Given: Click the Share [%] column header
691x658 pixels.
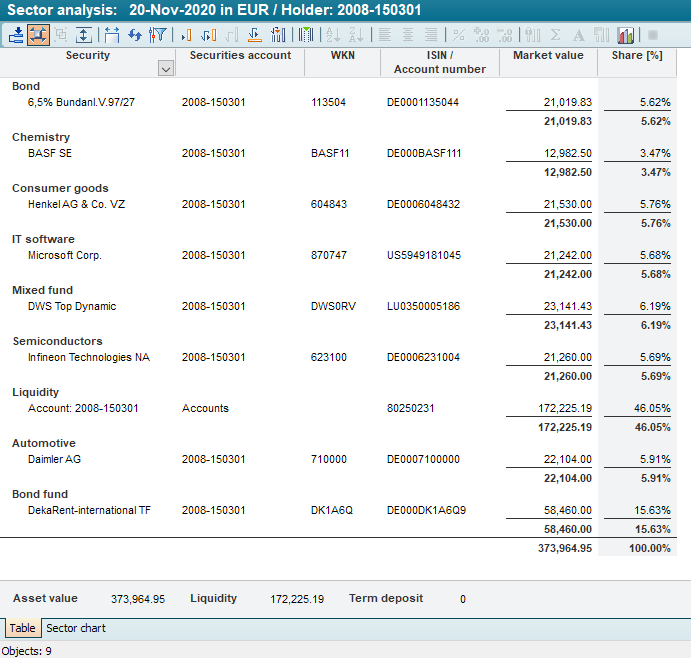Looking at the screenshot, I should coord(637,56).
